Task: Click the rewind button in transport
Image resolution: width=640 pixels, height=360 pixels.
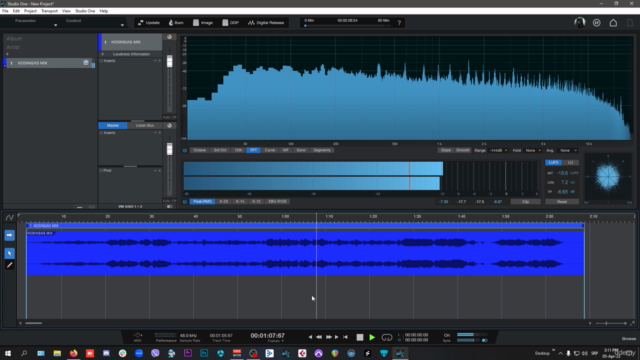Action: click(x=319, y=337)
